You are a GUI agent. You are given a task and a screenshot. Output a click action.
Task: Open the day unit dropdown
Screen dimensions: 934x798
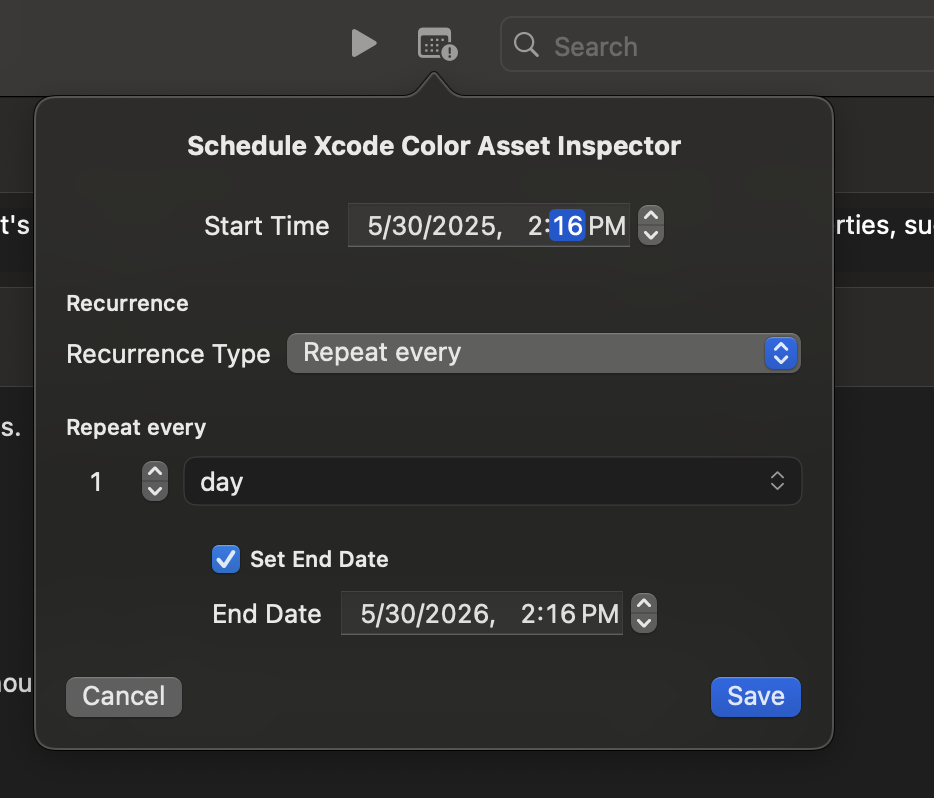coord(493,481)
